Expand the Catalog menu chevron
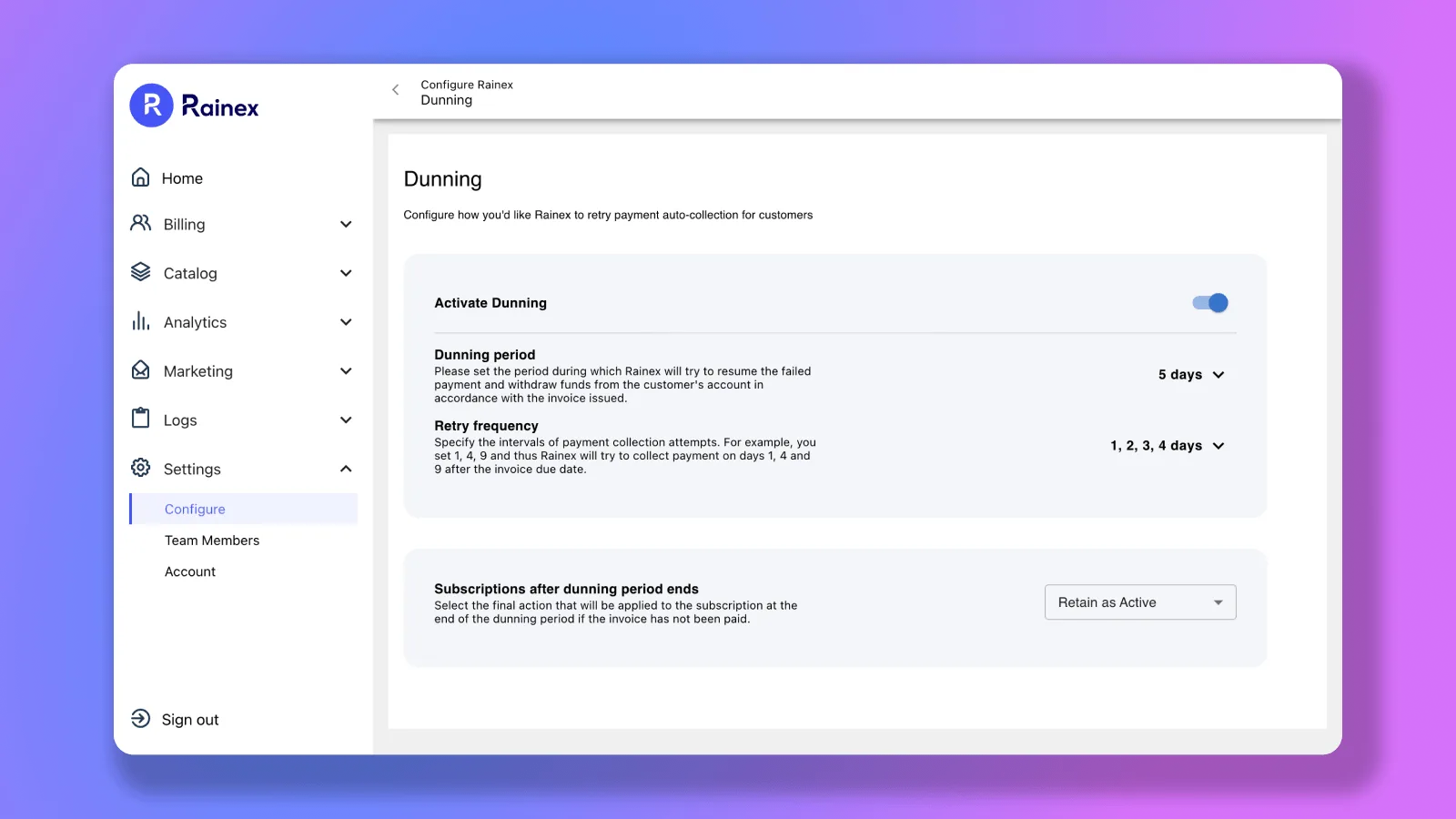The width and height of the screenshot is (1456, 819). coord(346,273)
